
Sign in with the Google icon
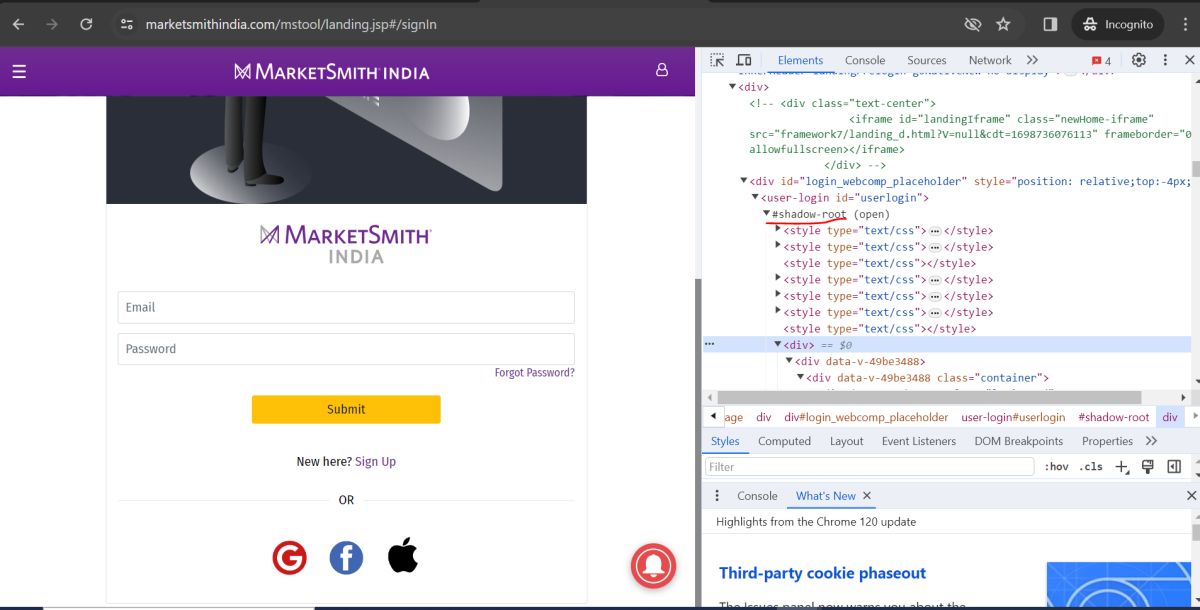click(289, 557)
